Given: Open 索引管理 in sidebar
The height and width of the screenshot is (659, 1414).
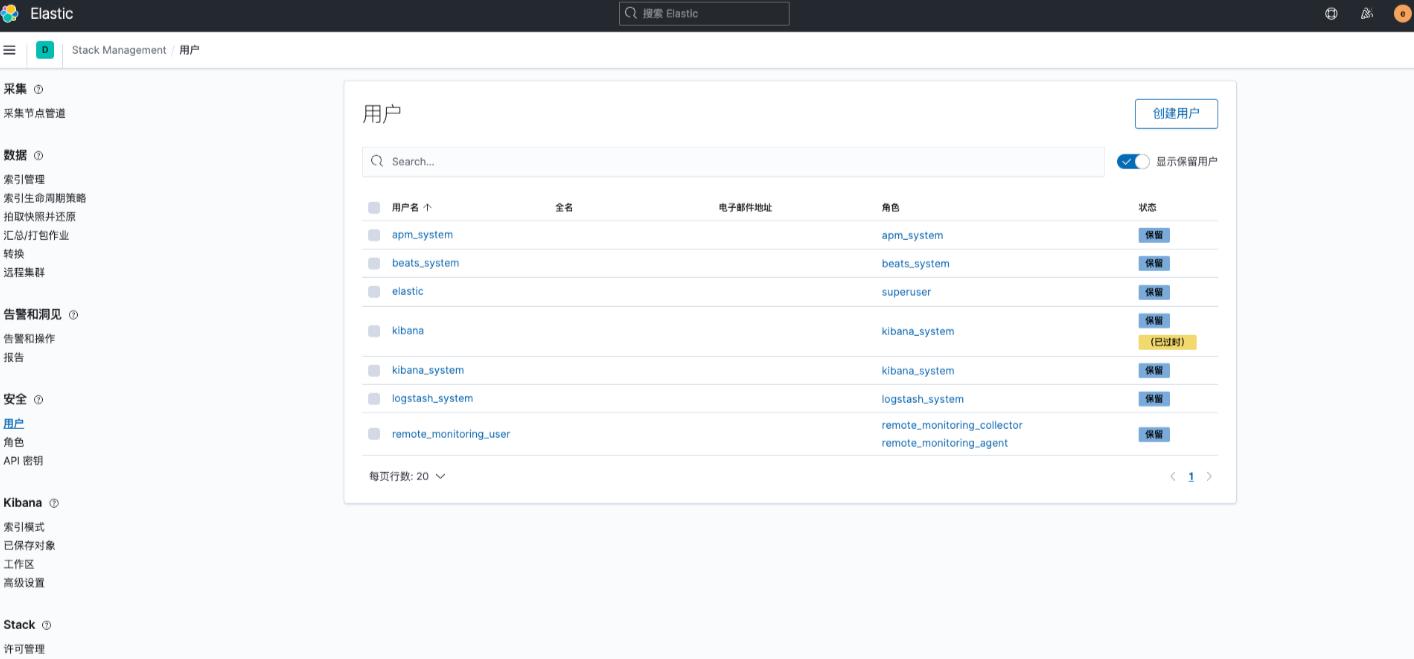Looking at the screenshot, I should click(24, 180).
